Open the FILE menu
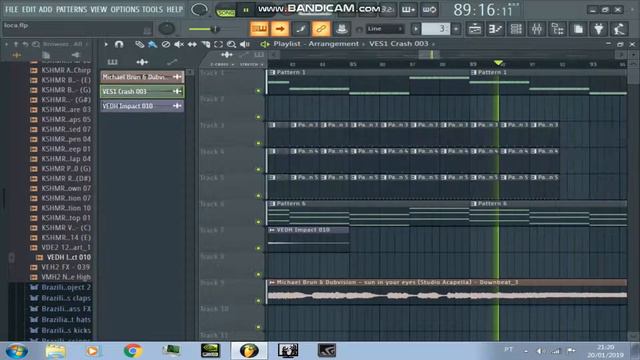The height and width of the screenshot is (360, 640). tap(11, 9)
